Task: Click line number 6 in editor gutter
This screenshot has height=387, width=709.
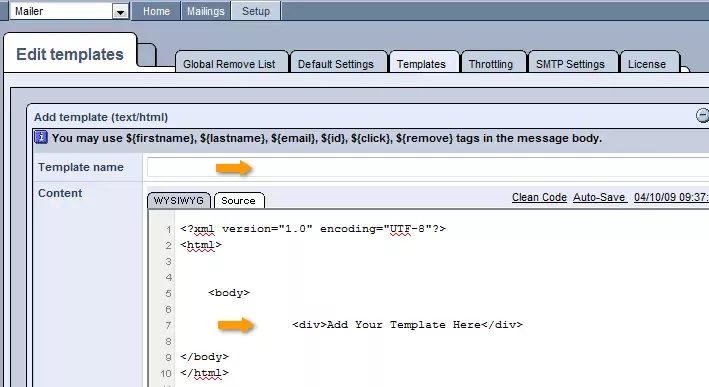Action: (168, 310)
